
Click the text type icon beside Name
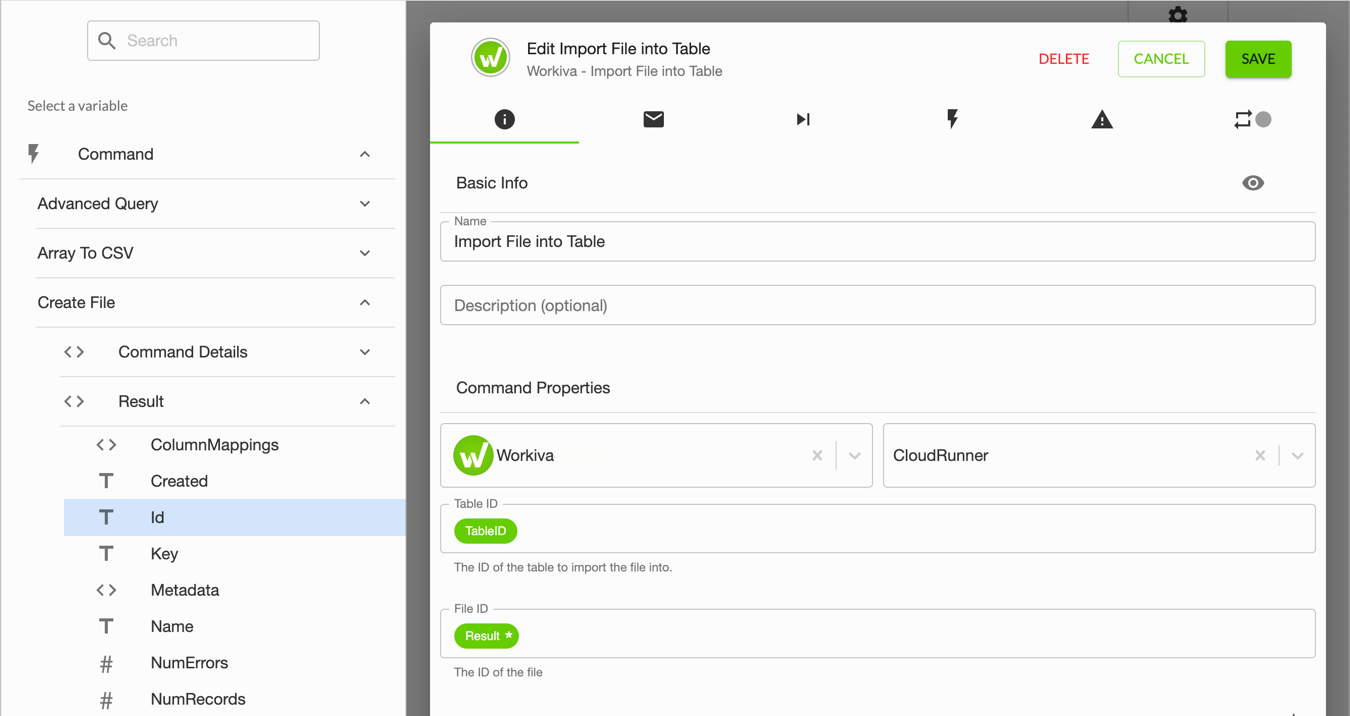(106, 626)
